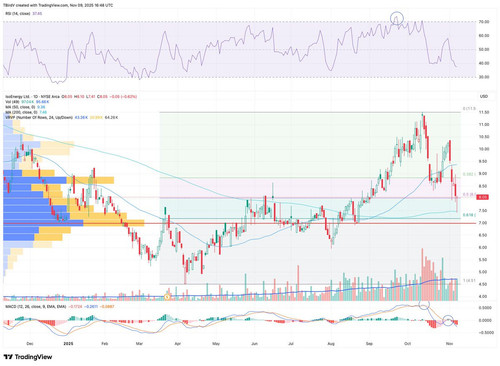The image size is (500, 366).
Task: Click the Dec label on the time axis
Action: 30,343
